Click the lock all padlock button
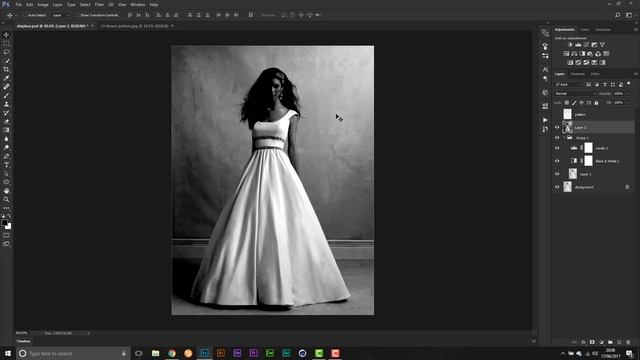The width and height of the screenshot is (640, 360). [x=596, y=102]
